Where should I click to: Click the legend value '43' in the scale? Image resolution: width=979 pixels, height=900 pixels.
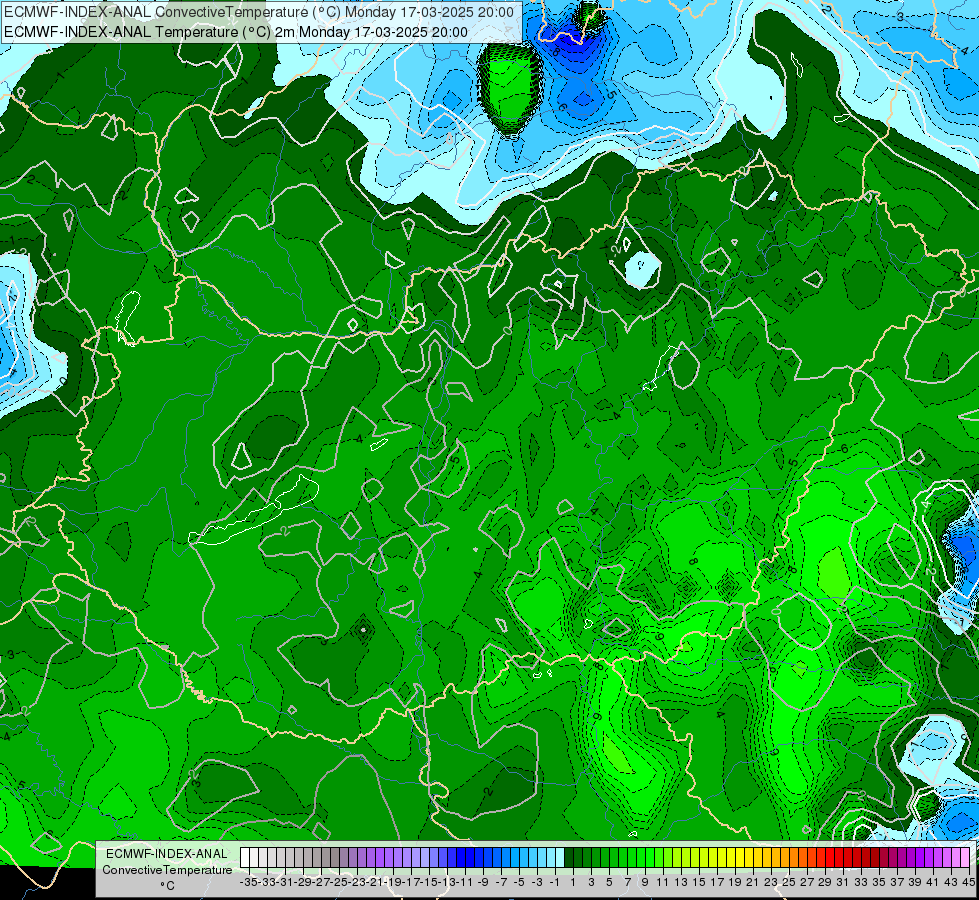[950, 882]
